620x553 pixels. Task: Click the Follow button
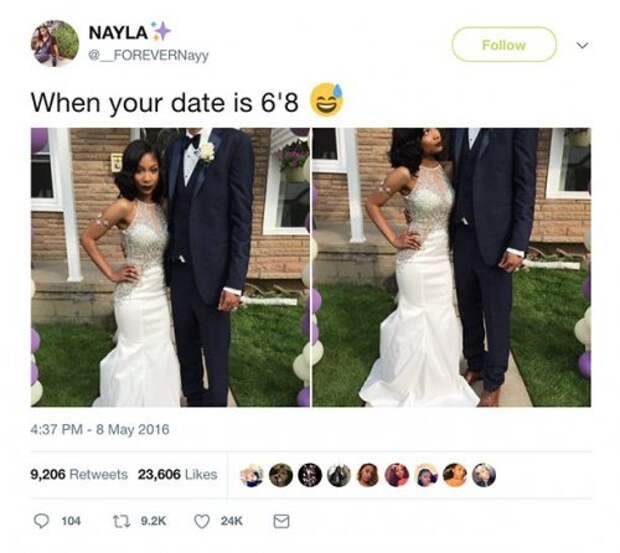point(504,45)
